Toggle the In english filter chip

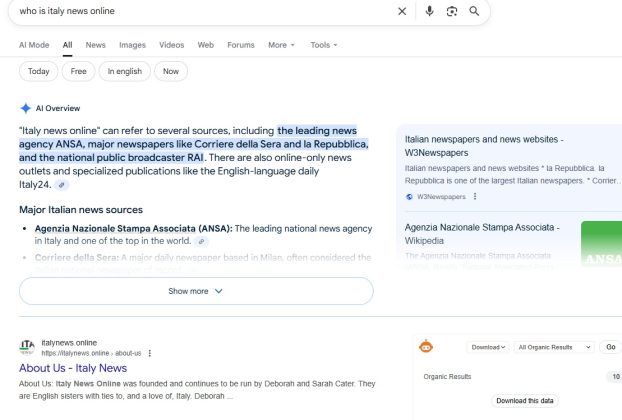point(125,71)
